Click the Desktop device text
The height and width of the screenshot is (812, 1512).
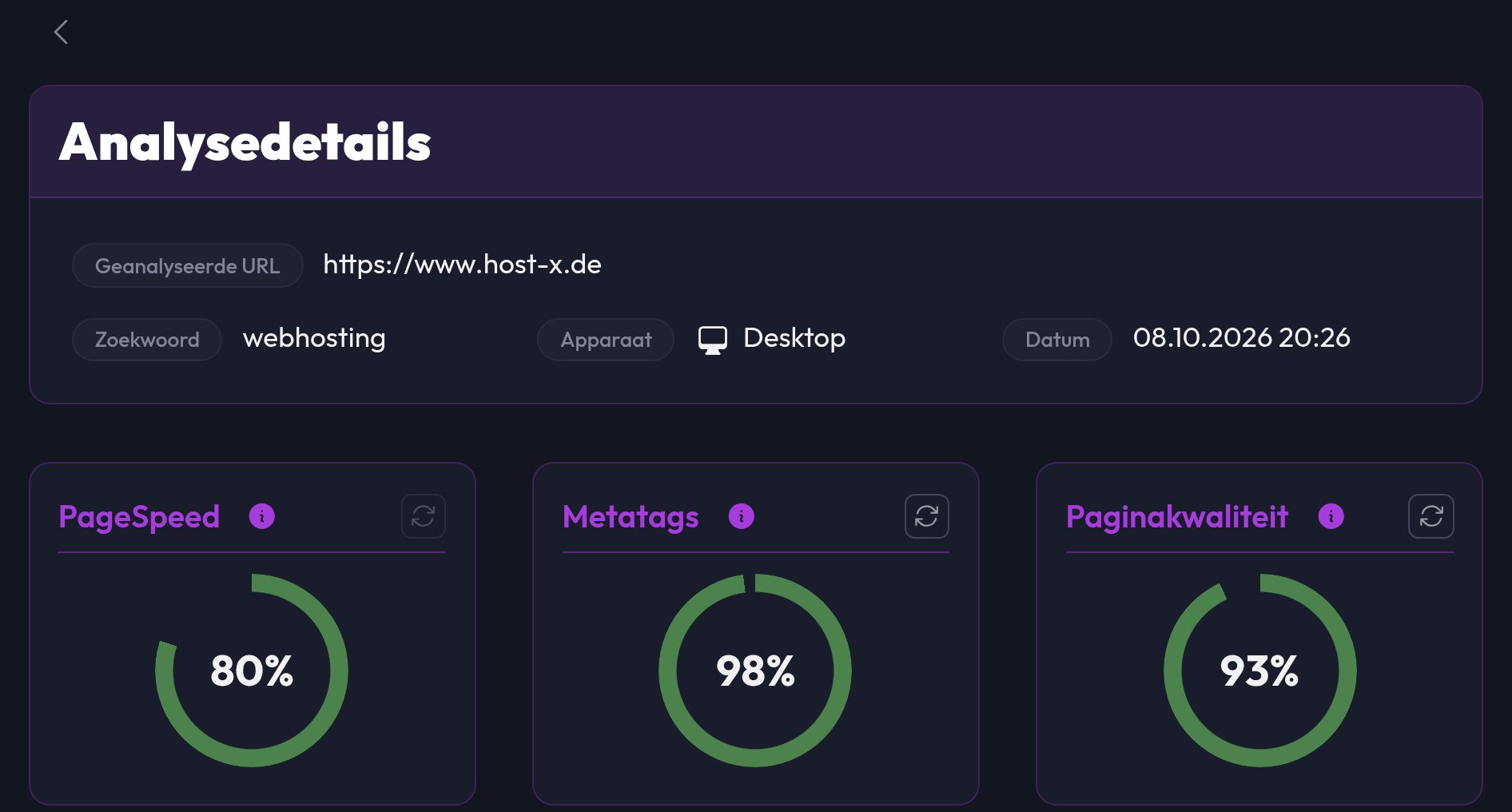pyautogui.click(x=794, y=338)
